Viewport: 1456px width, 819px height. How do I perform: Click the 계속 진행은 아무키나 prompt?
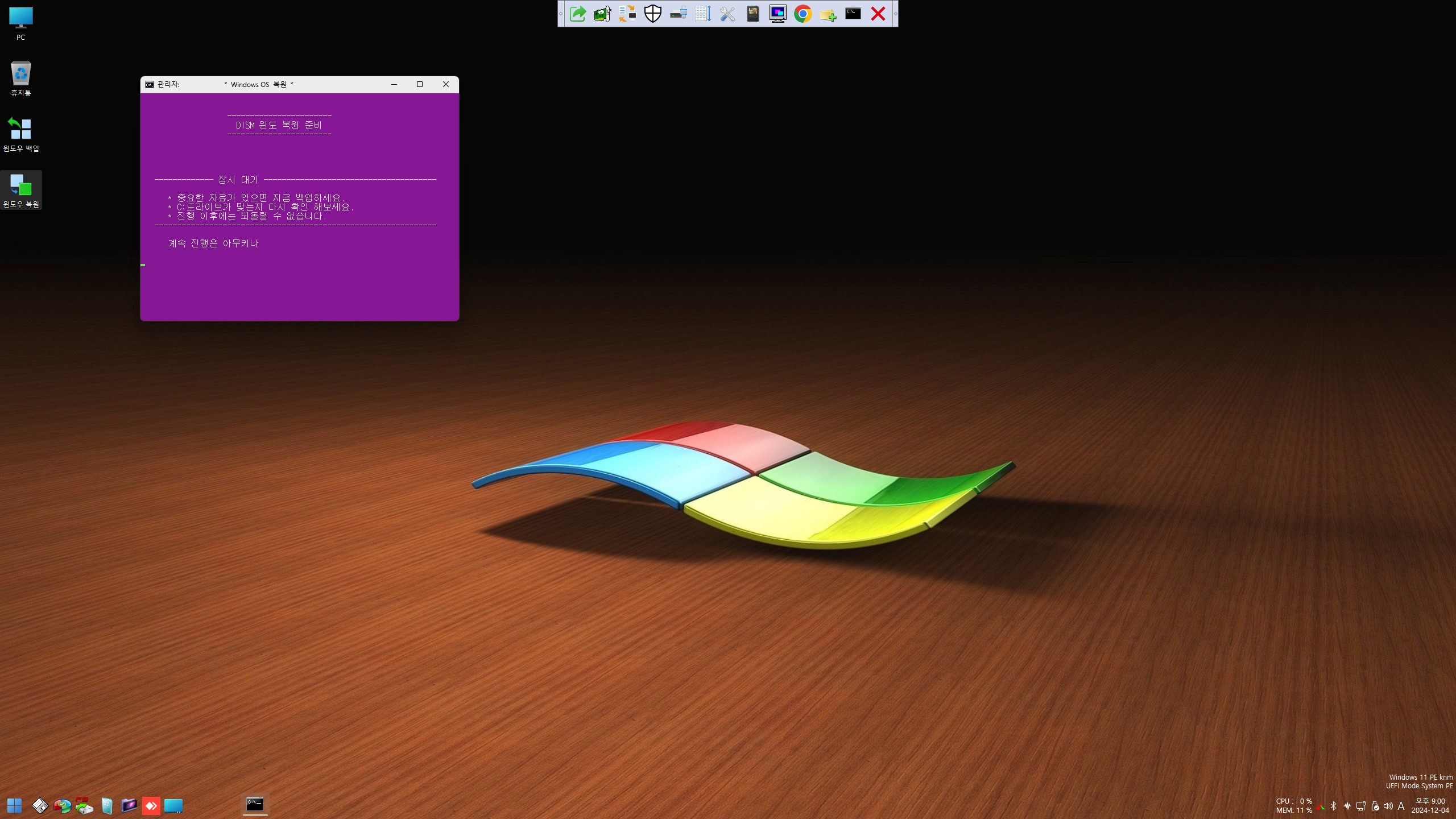click(x=213, y=243)
